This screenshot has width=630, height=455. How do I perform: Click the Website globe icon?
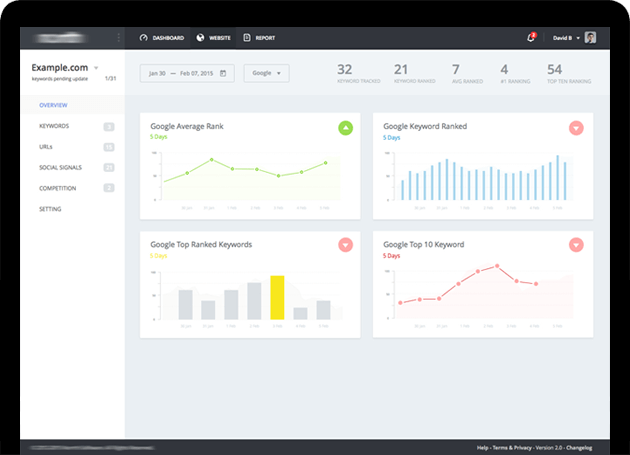tap(200, 38)
